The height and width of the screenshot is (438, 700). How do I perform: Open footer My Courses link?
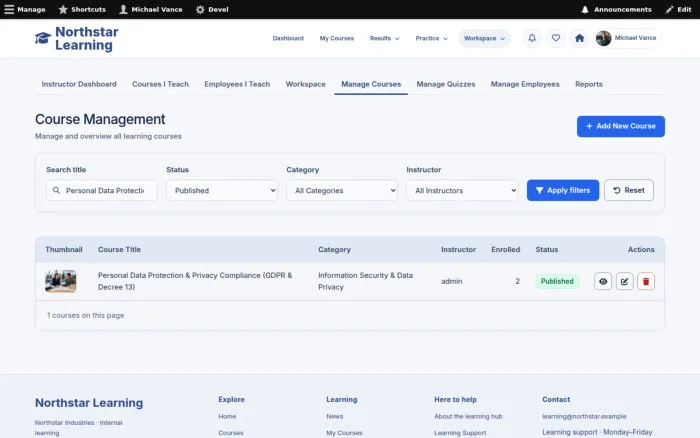click(x=344, y=433)
